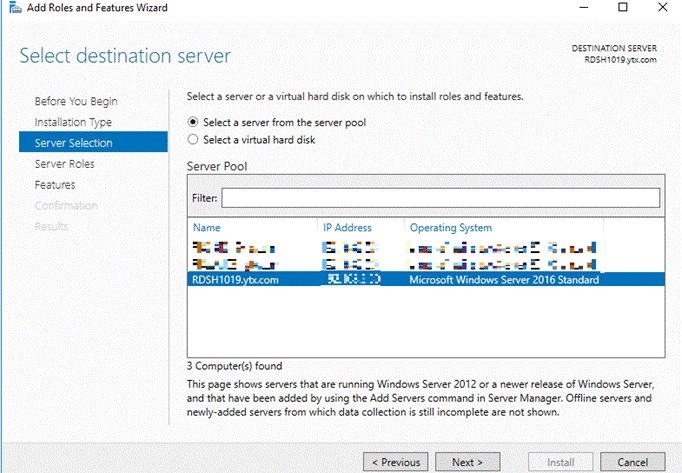
Task: Click the Install button
Action: click(561, 462)
